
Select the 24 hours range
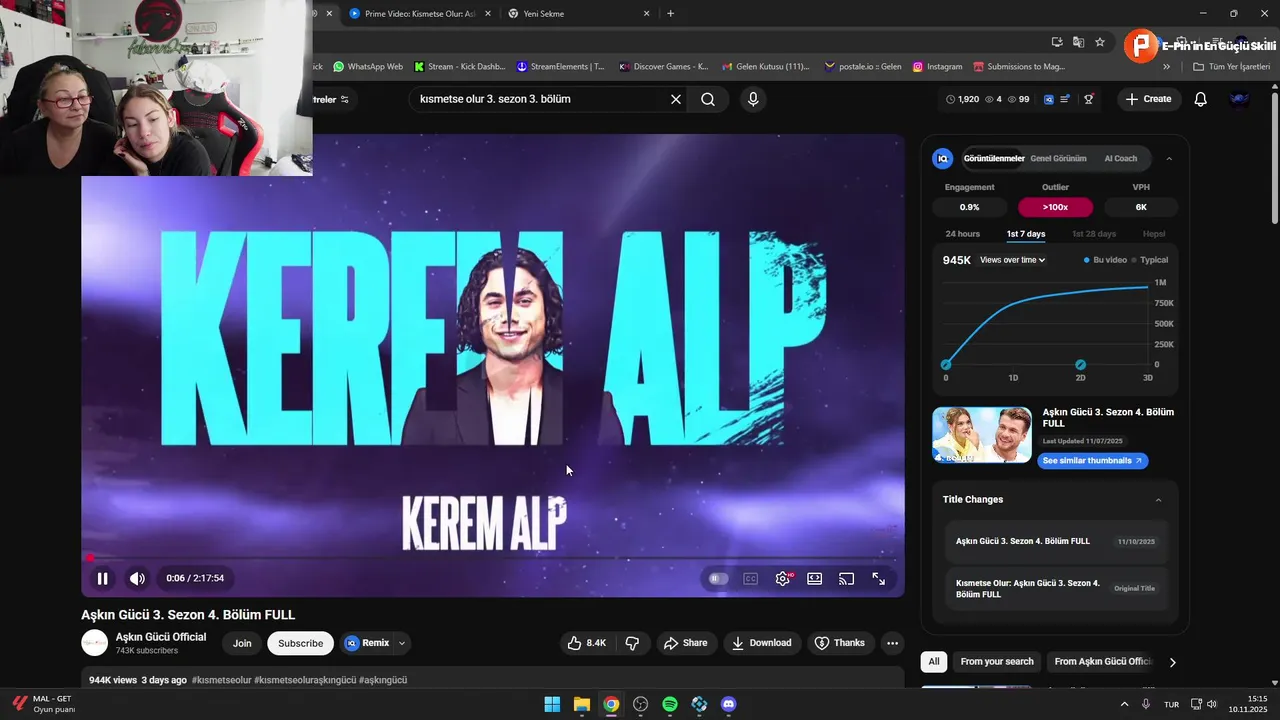point(963,234)
